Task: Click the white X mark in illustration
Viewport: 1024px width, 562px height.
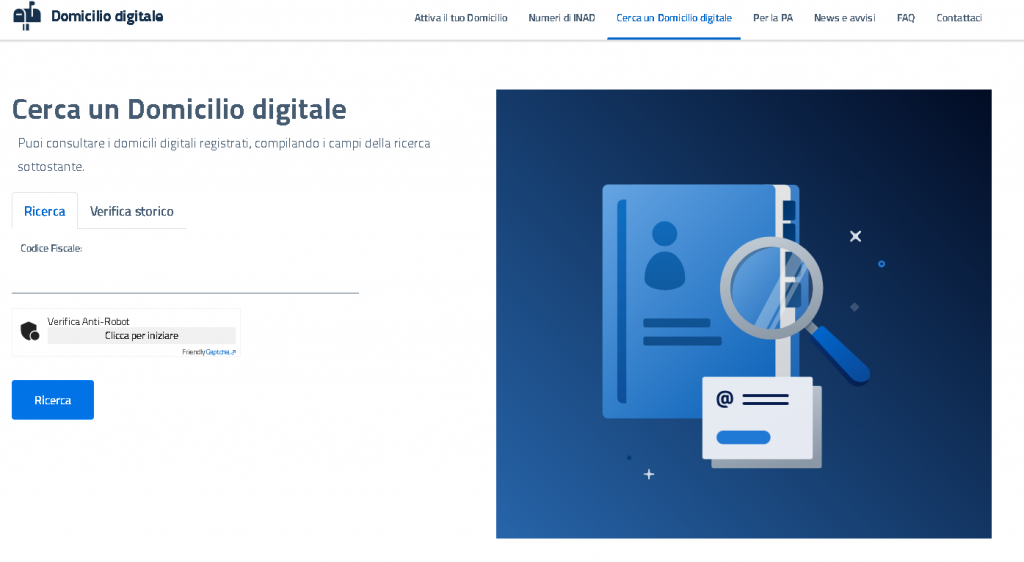Action: [x=855, y=236]
